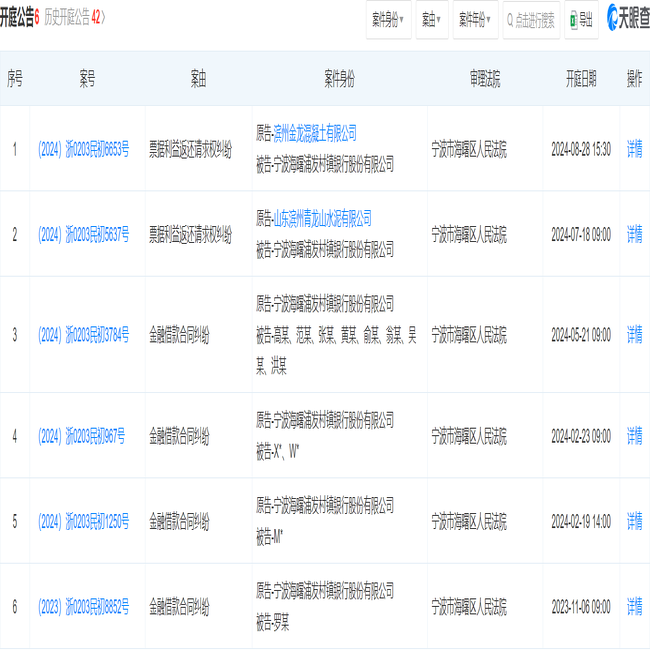Select date cell 2024-07-18 09:00
The image size is (650, 650).
[x=581, y=234]
